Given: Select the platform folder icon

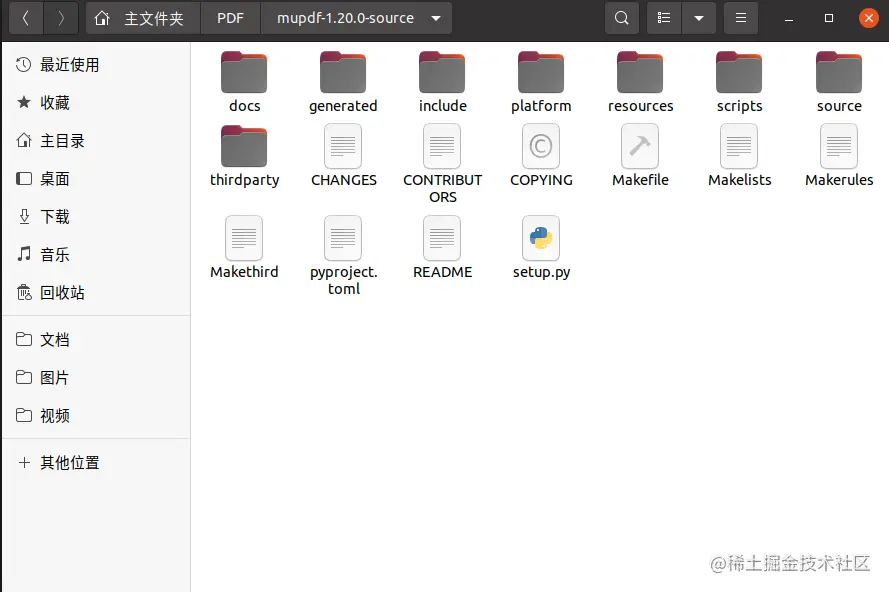Looking at the screenshot, I should tap(541, 72).
